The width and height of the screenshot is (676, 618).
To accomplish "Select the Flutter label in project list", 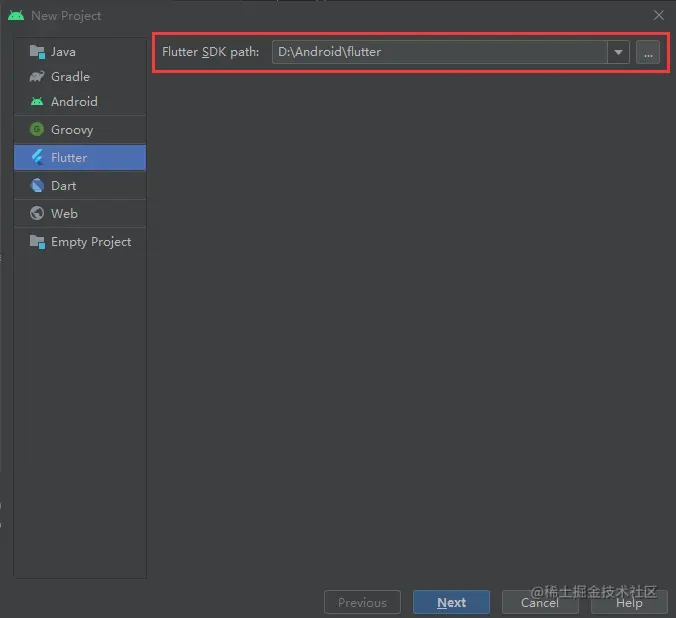I will click(69, 158).
